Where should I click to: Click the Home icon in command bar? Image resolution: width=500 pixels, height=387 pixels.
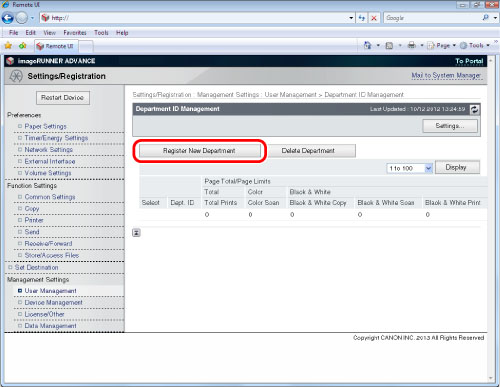[368, 45]
